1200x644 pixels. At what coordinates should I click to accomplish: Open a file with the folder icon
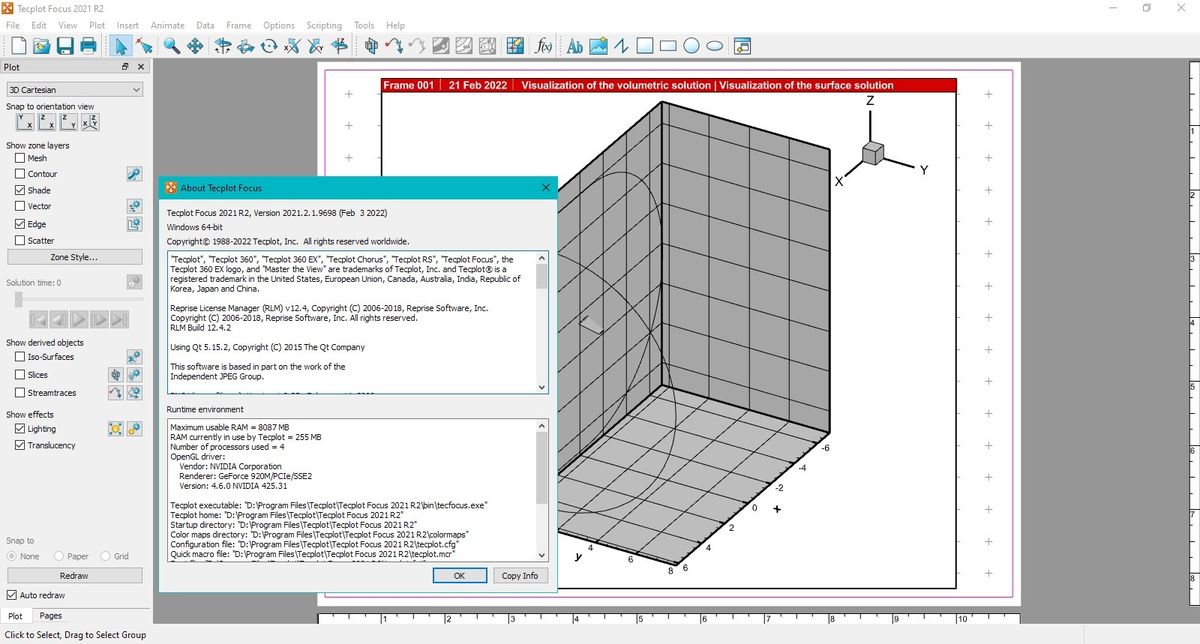42,45
